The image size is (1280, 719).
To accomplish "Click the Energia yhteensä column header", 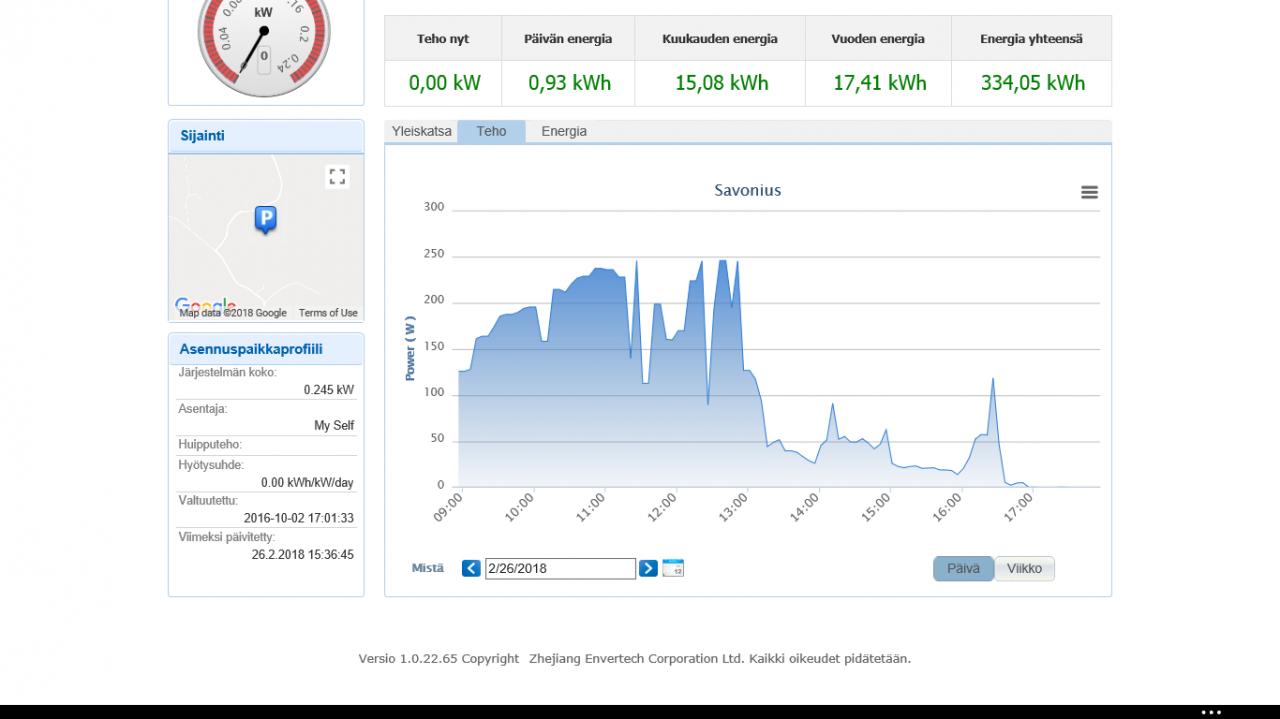I will [x=1031, y=39].
